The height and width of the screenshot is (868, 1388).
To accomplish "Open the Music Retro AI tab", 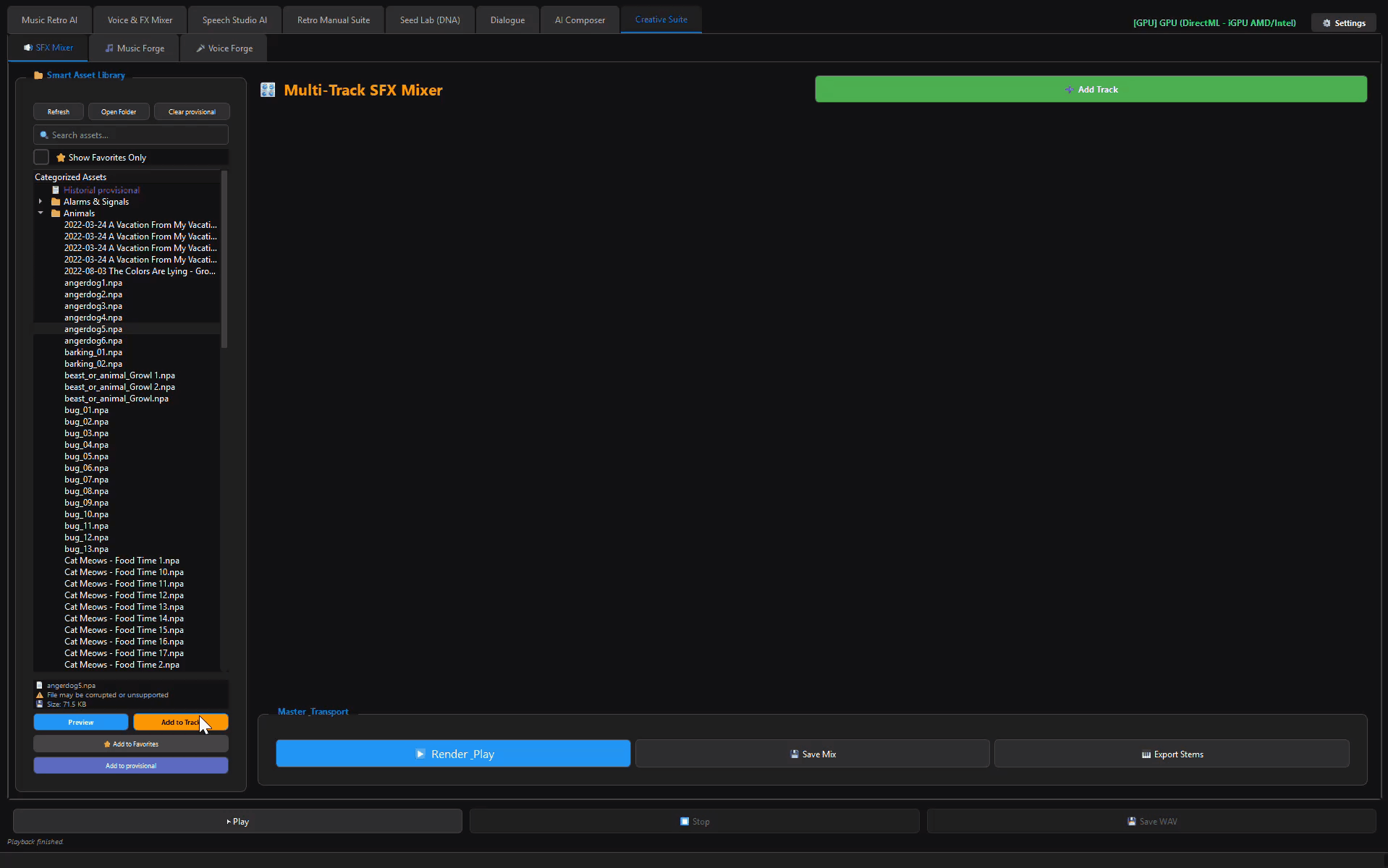I will (49, 20).
